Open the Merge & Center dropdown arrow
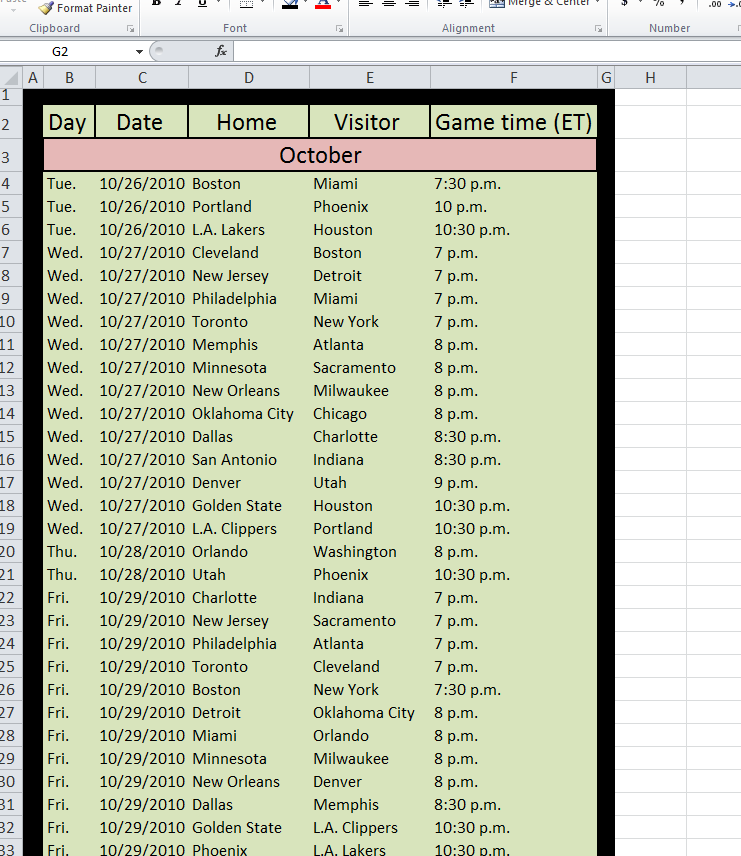The height and width of the screenshot is (856, 741). tap(597, 3)
